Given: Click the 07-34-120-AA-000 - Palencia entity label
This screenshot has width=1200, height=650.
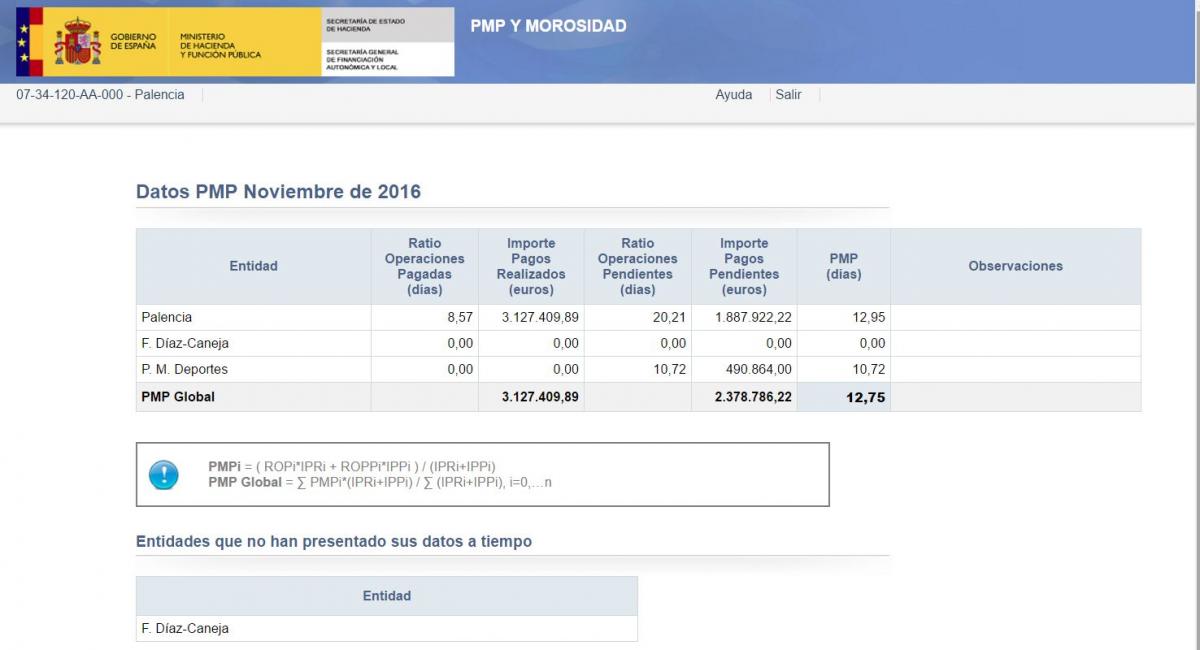Looking at the screenshot, I should pyautogui.click(x=100, y=95).
